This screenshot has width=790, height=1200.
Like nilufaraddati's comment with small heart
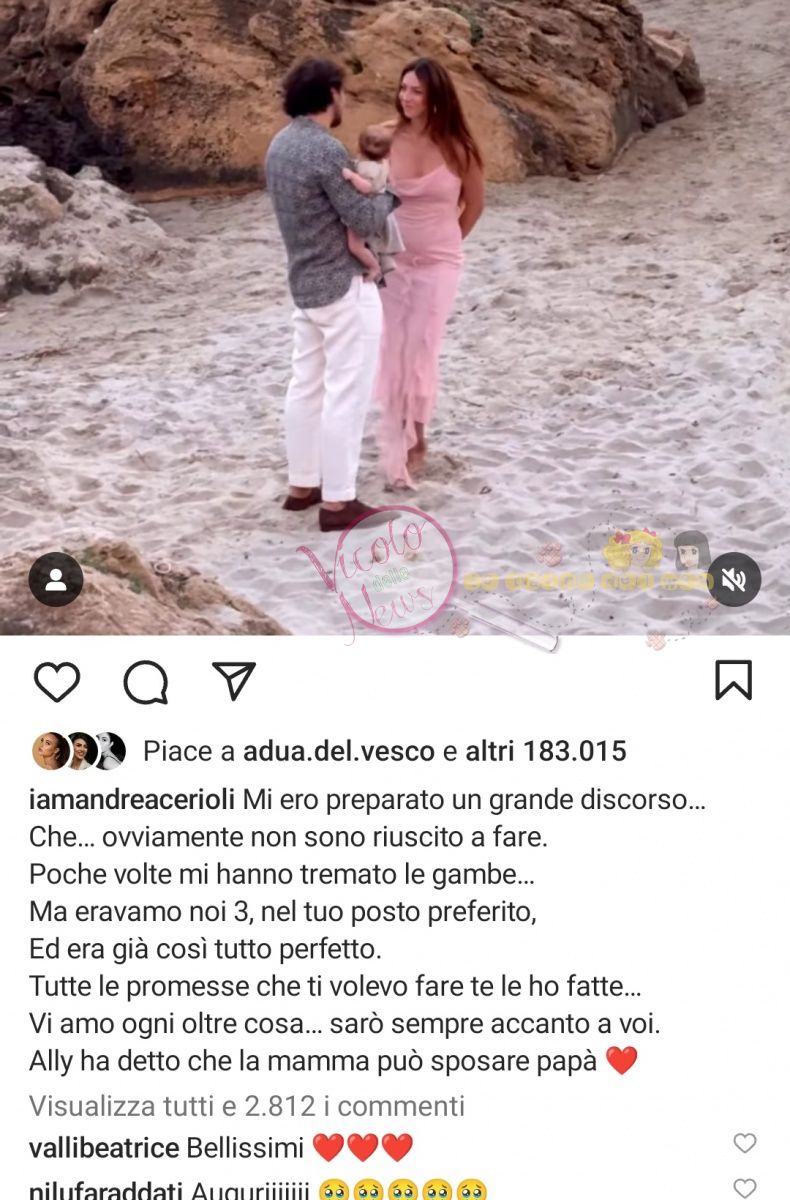coord(745,1188)
